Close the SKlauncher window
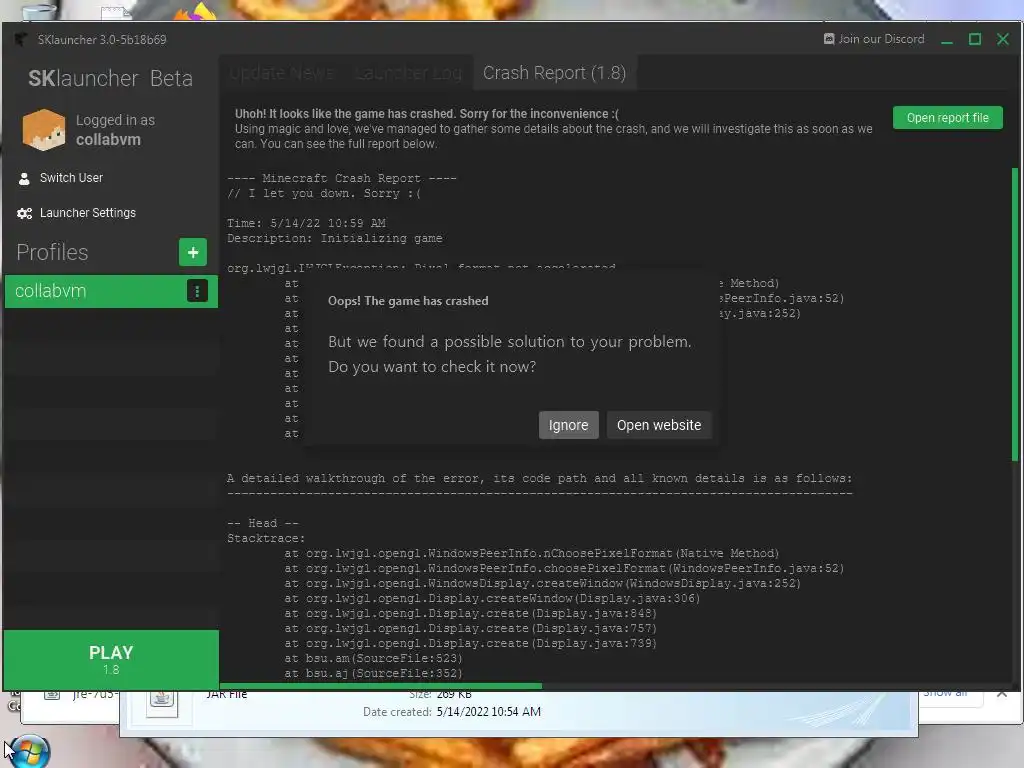 1003,39
